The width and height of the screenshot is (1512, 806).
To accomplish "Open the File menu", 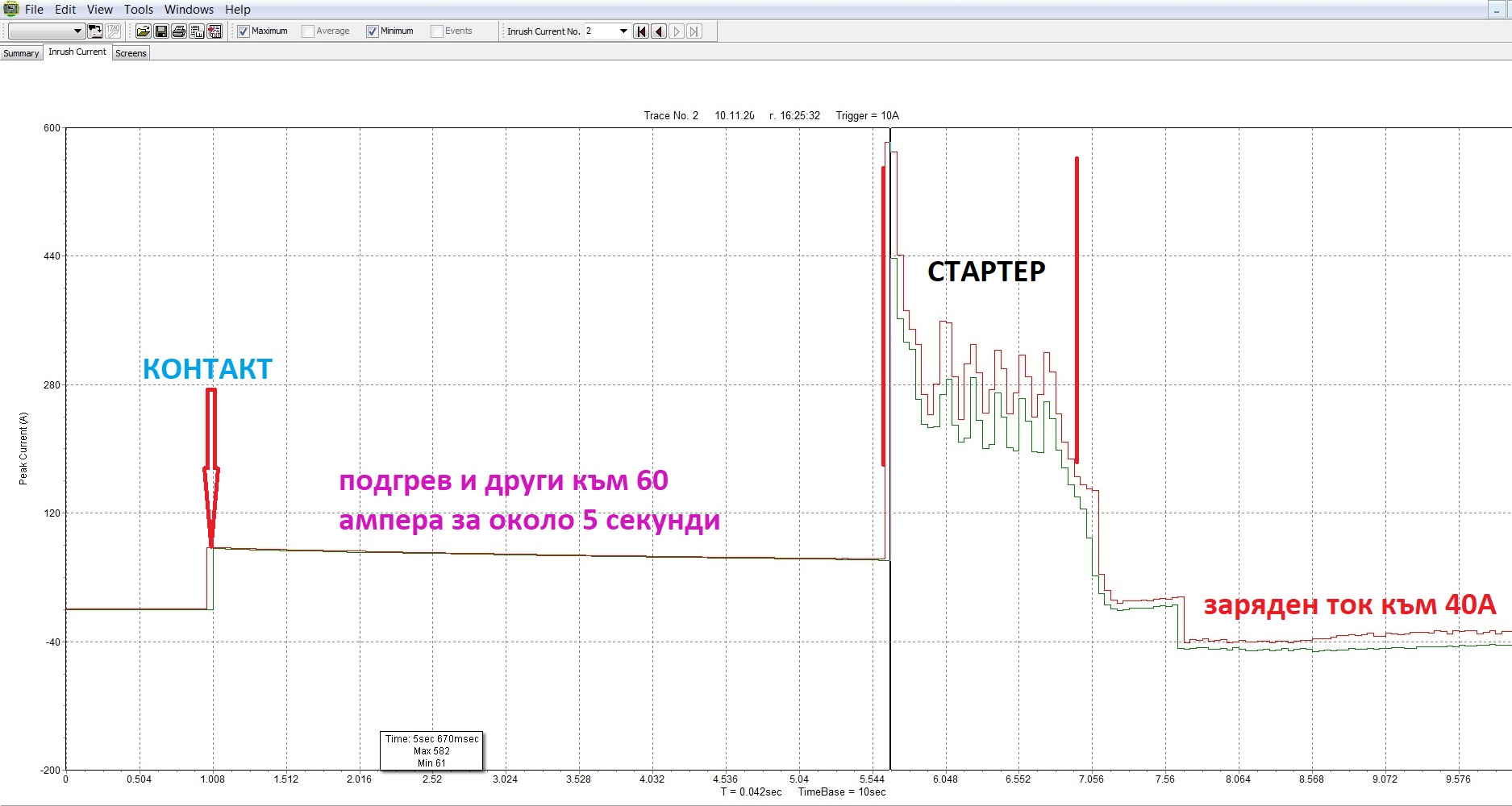I will 34,10.
